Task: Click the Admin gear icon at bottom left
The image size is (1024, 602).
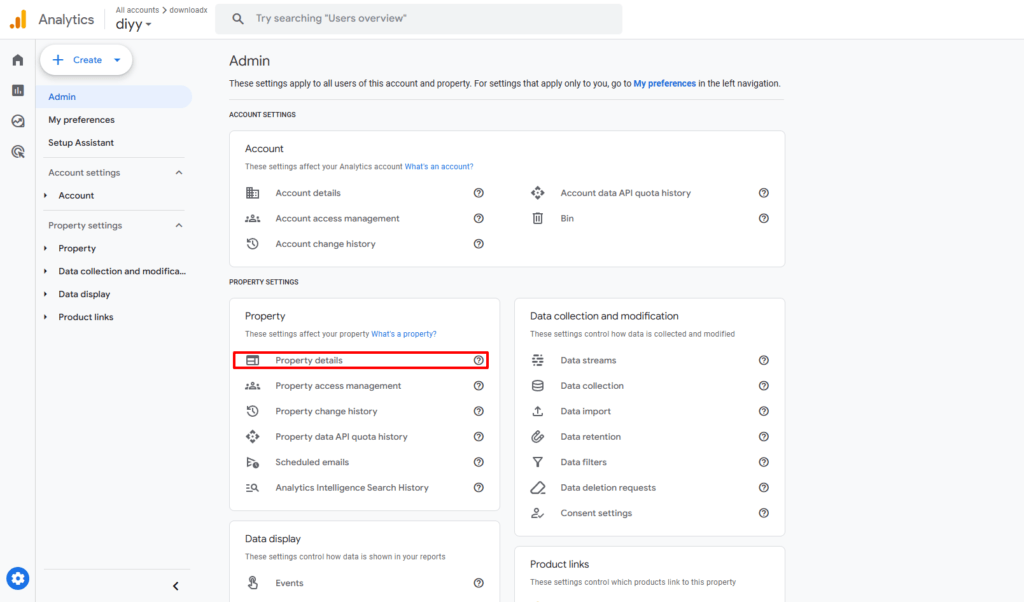Action: point(18,578)
